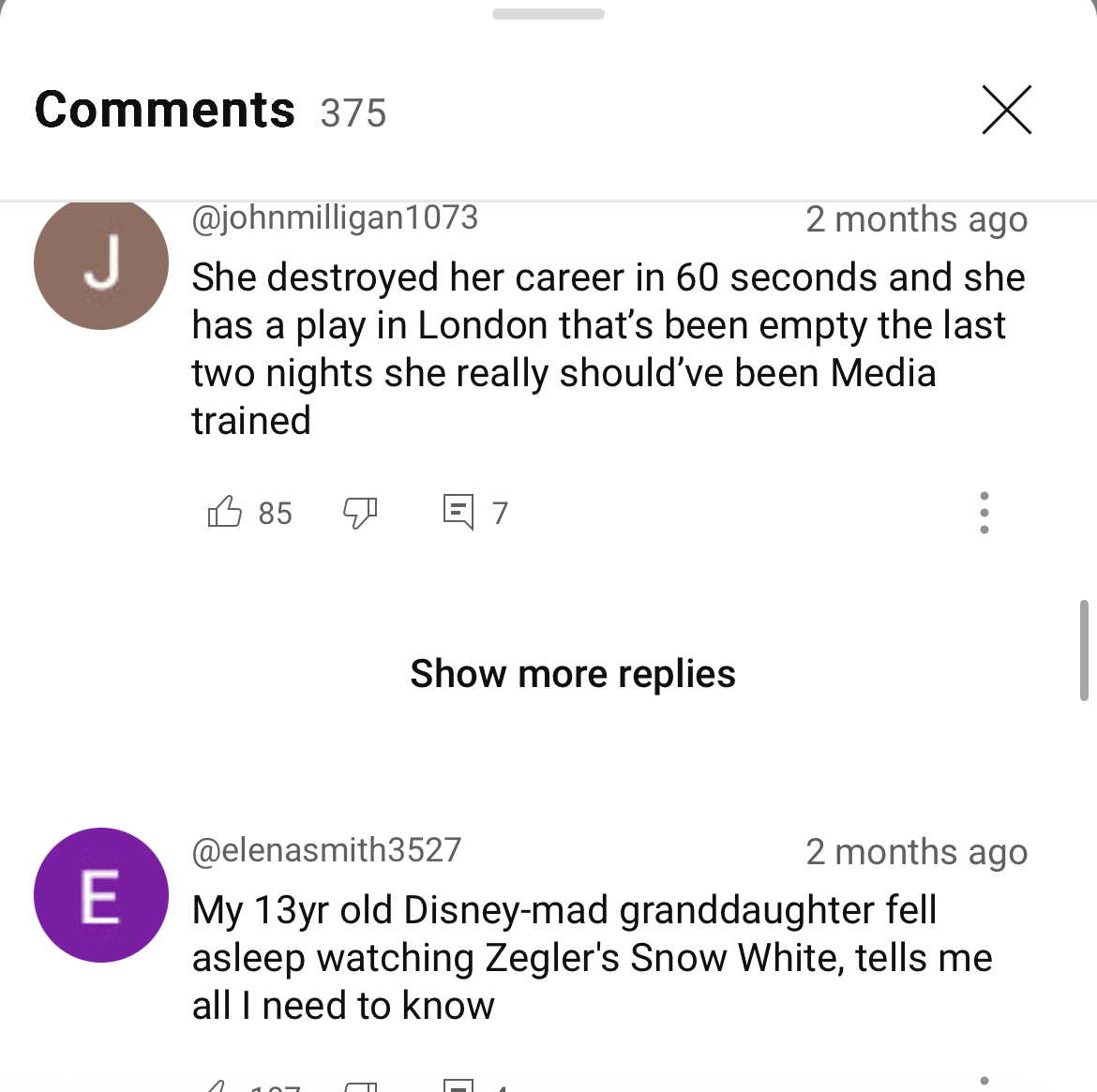Dislike johnmilligan1073's comment
This screenshot has width=1097, height=1092.
pyautogui.click(x=360, y=513)
